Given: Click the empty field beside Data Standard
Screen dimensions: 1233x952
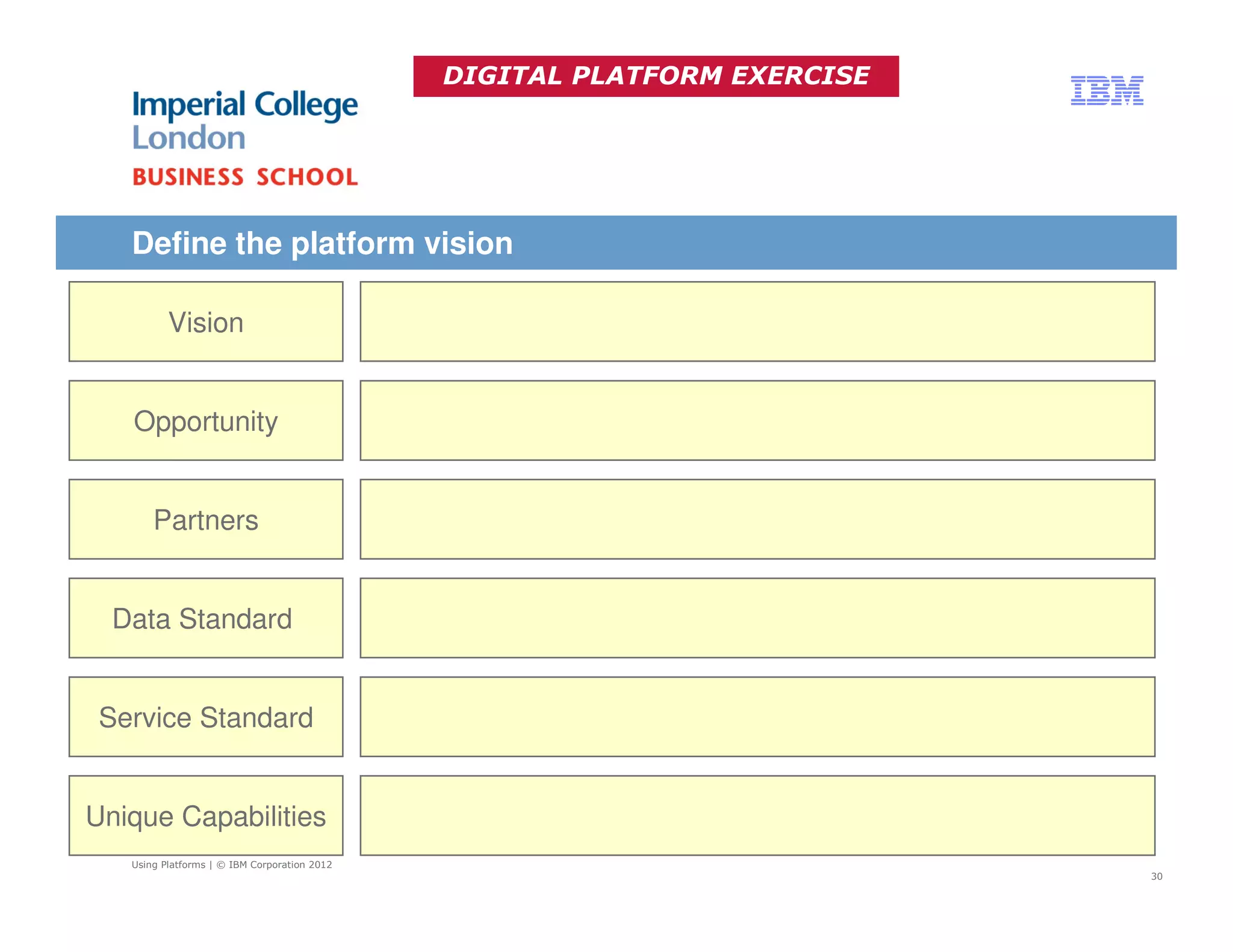Looking at the screenshot, I should point(757,618).
